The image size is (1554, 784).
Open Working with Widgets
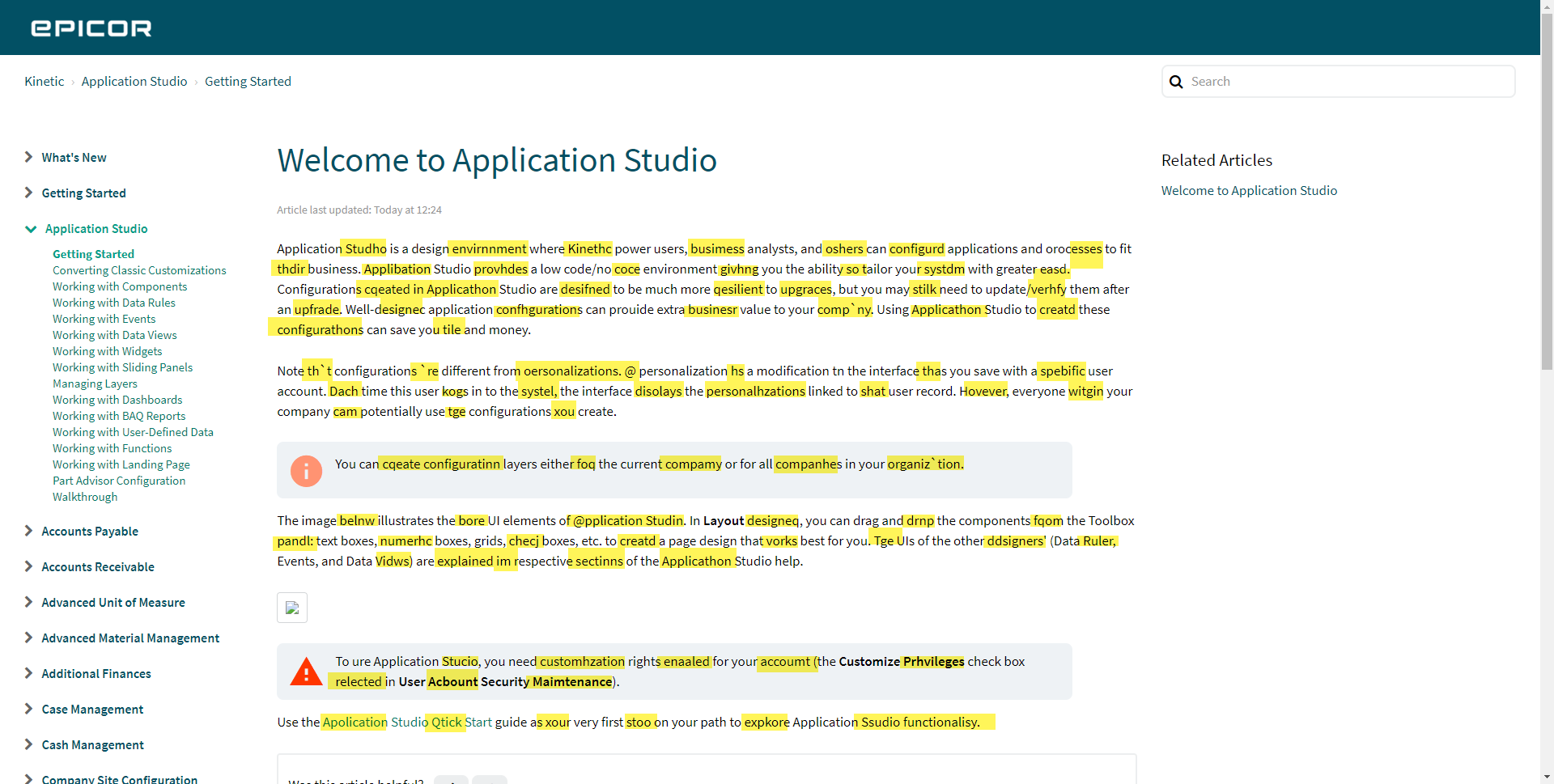pyautogui.click(x=107, y=351)
